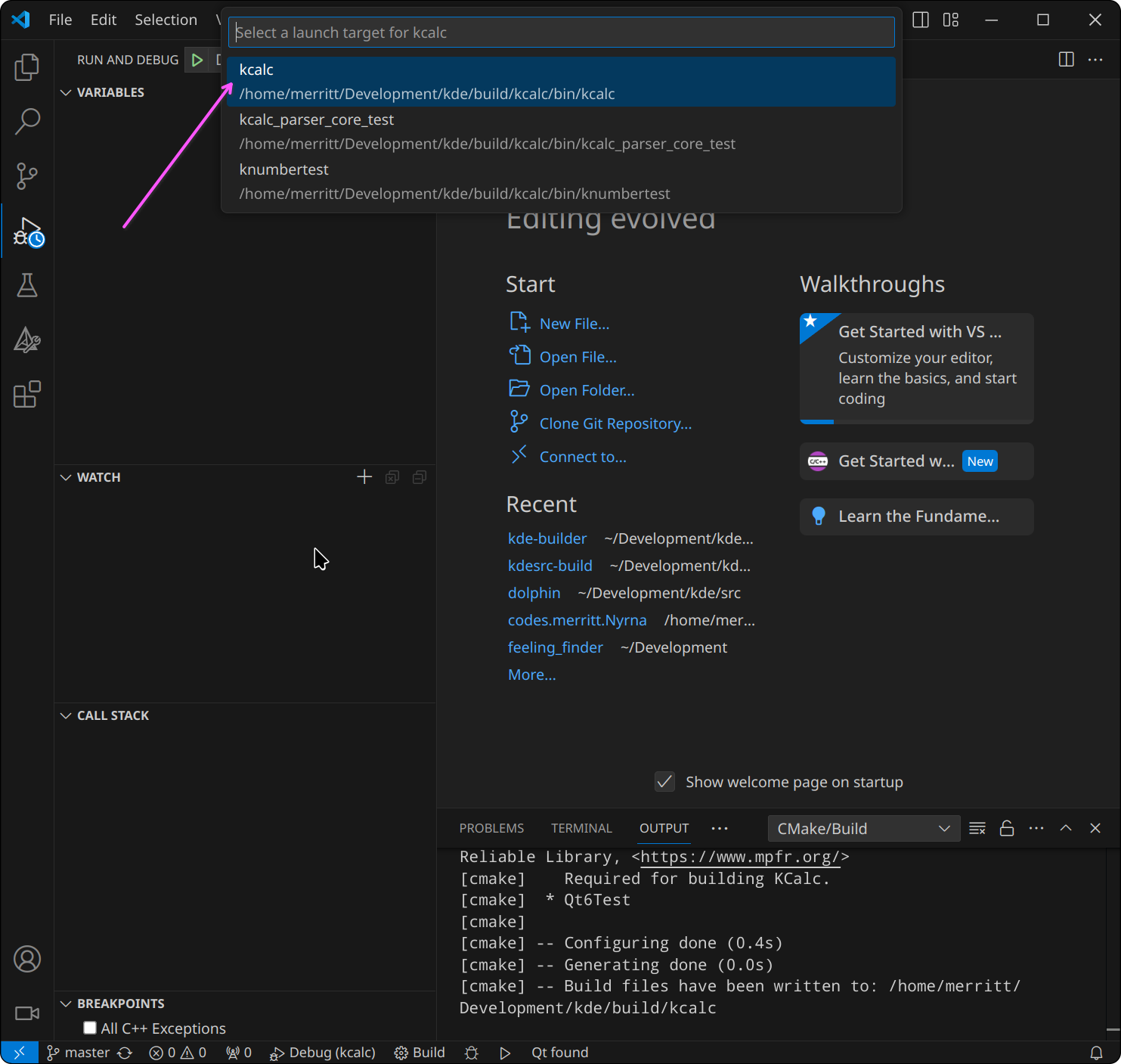Close the output panel
This screenshot has height=1064, width=1121.
1095,828
